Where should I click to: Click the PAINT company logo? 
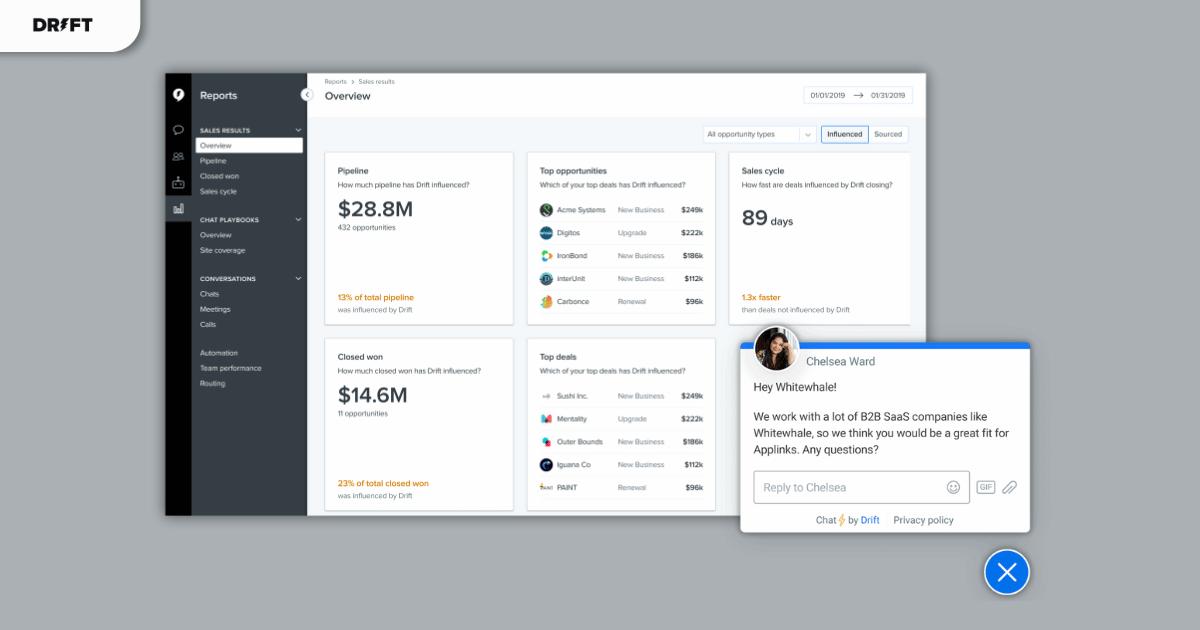coord(546,488)
